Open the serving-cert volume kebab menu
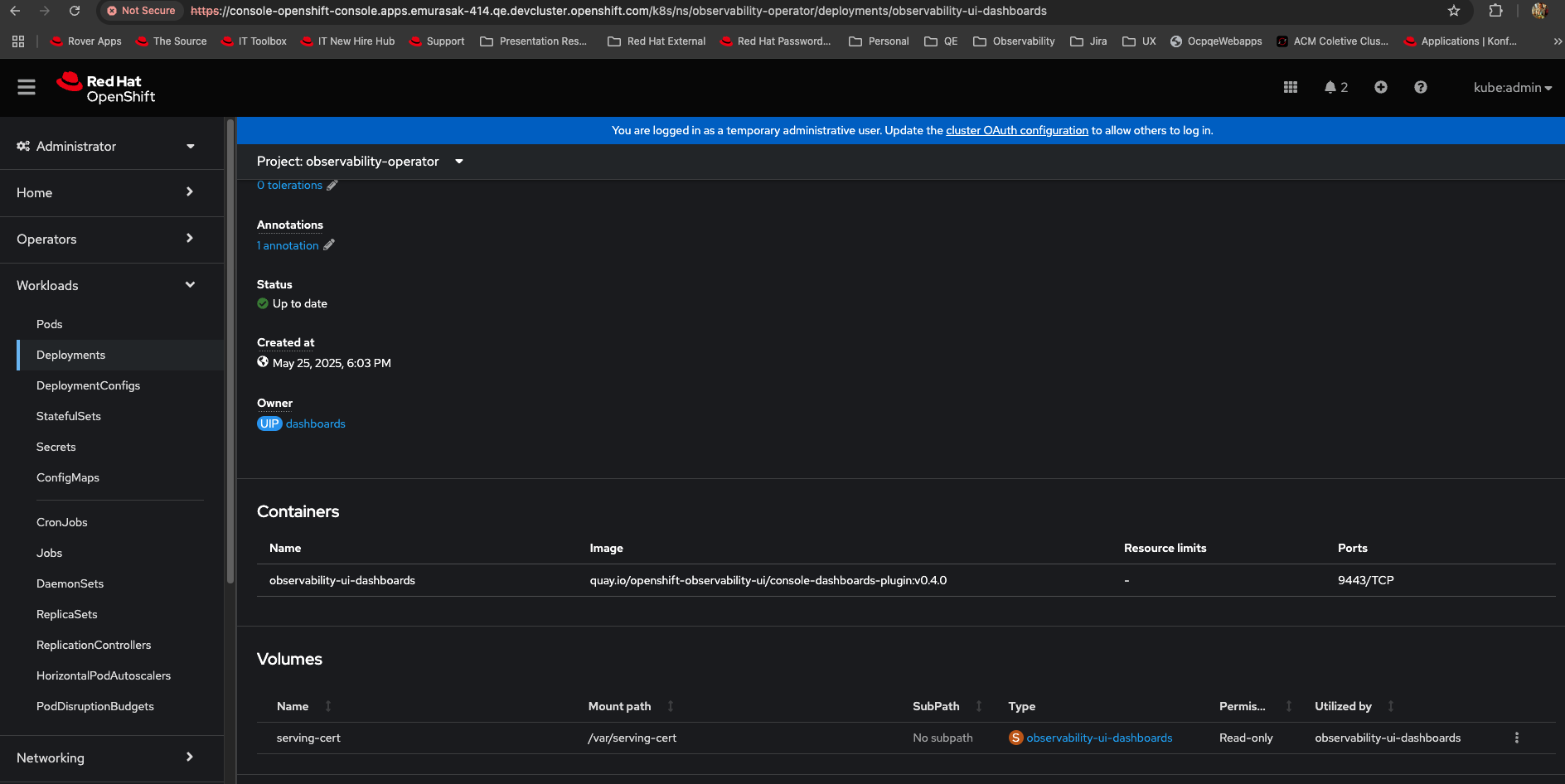1565x784 pixels. pyautogui.click(x=1517, y=738)
